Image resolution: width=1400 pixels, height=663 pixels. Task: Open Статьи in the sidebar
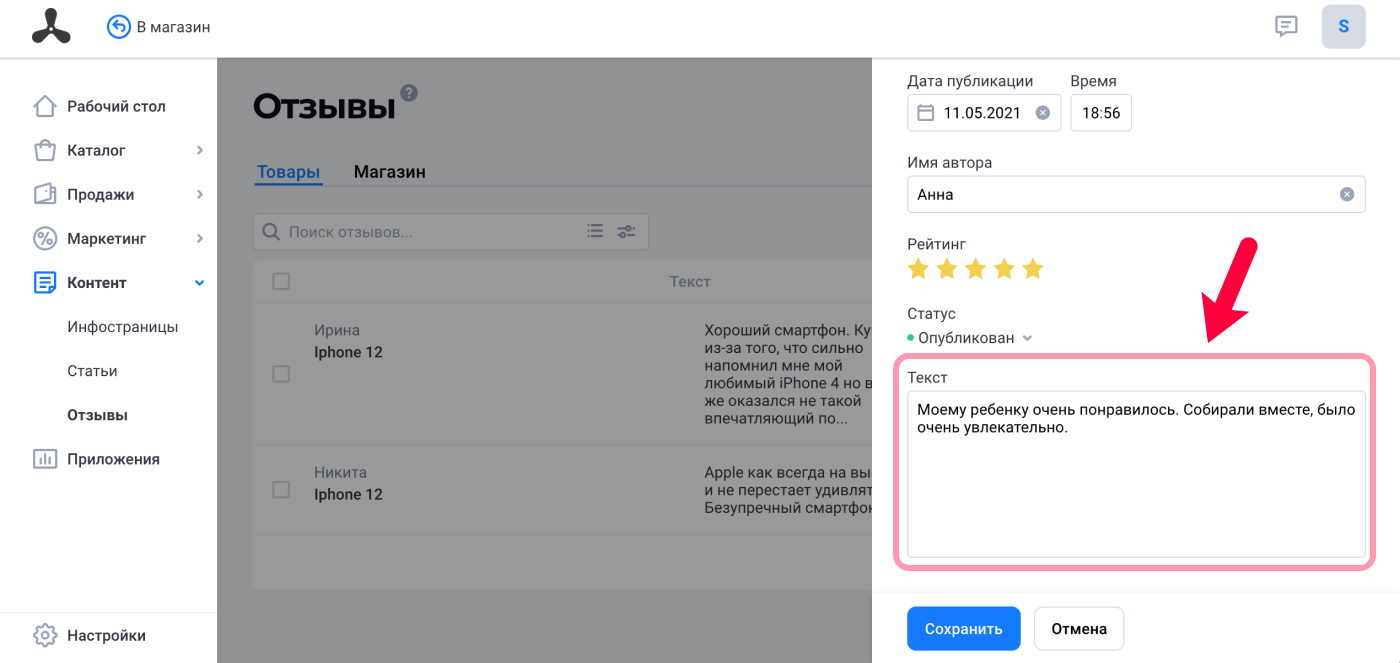click(x=92, y=371)
